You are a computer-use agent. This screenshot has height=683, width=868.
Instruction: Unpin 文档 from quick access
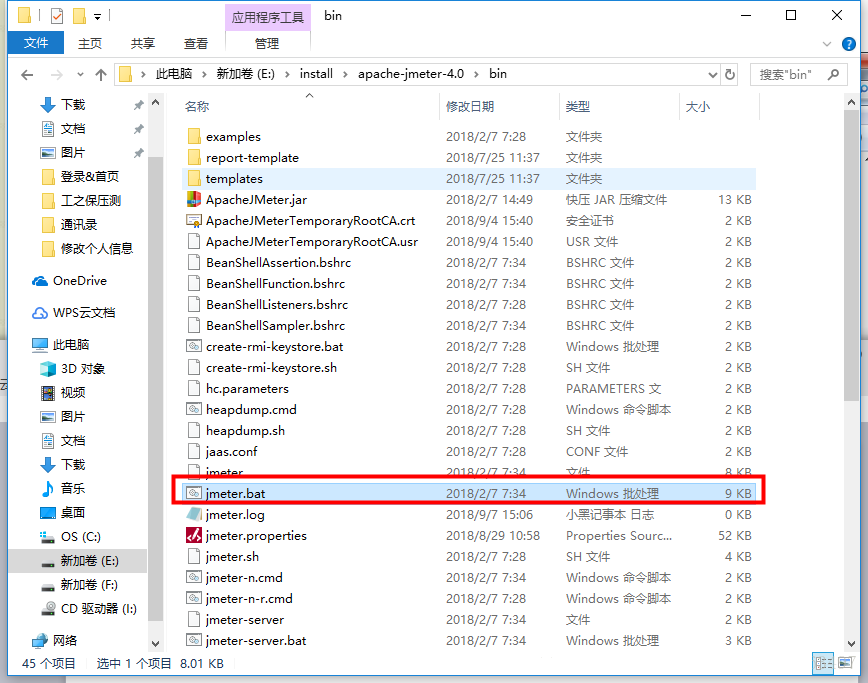click(138, 129)
